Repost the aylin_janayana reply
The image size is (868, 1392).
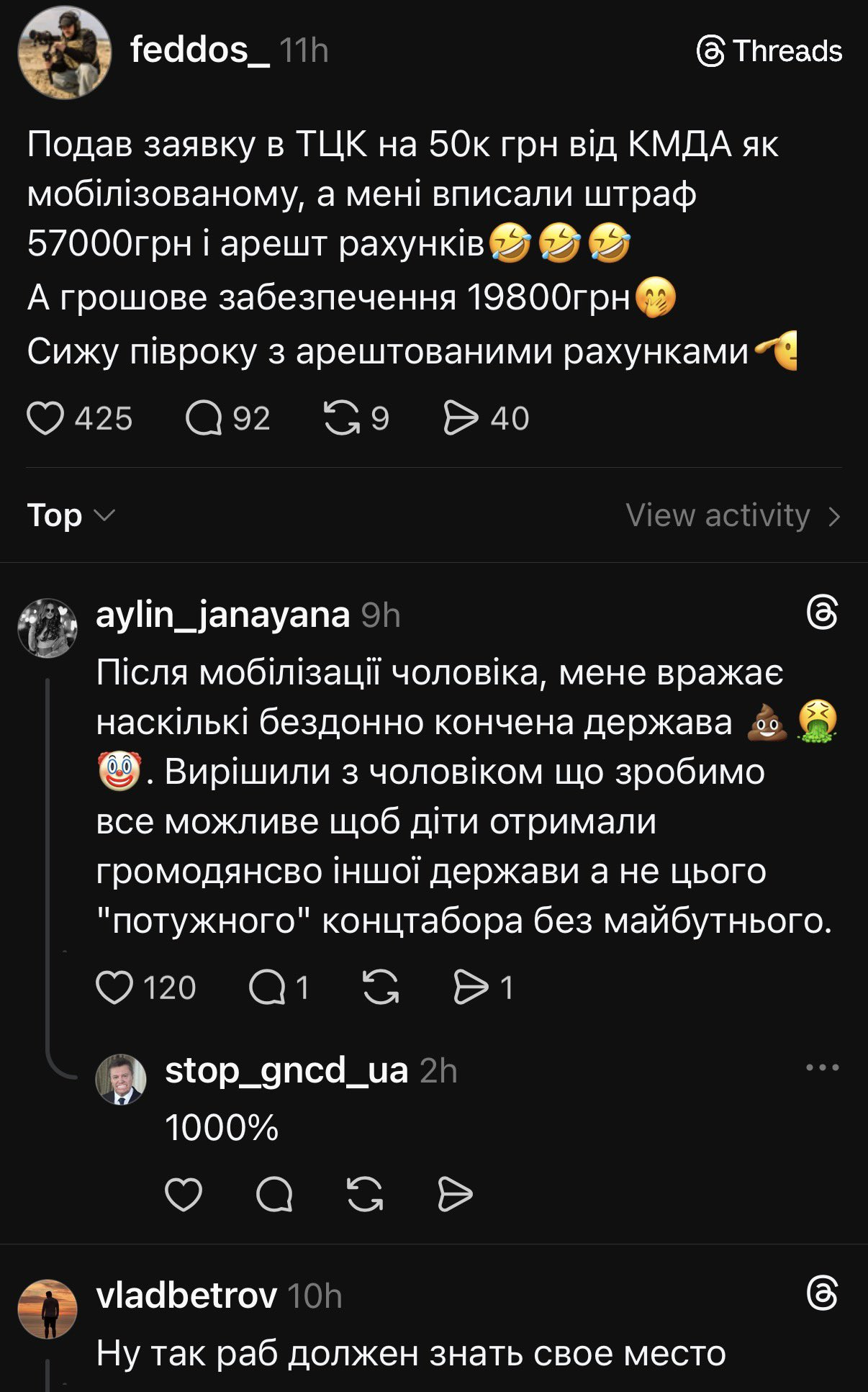pos(381,987)
